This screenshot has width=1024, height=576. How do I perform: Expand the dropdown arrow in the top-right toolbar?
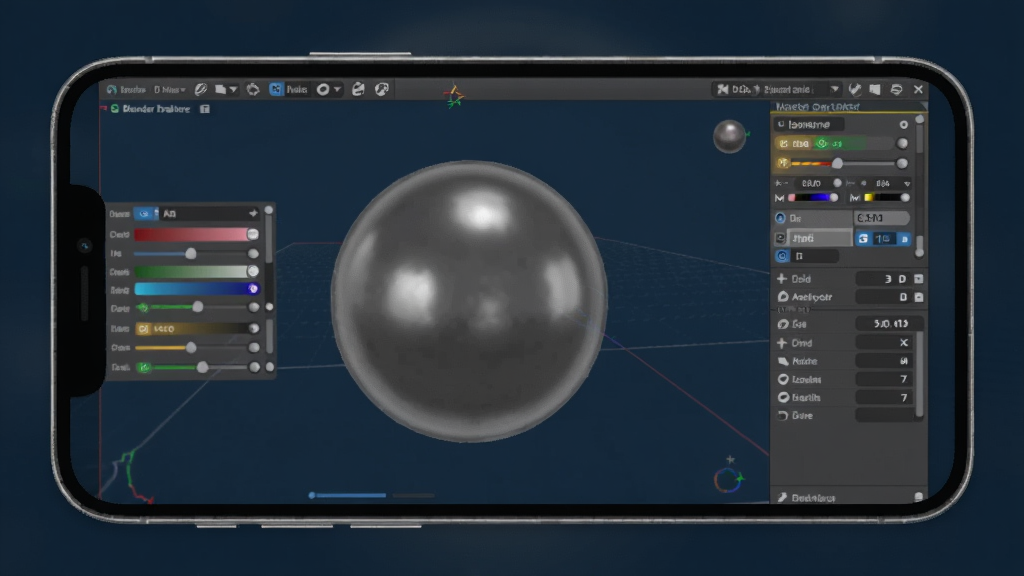(x=835, y=89)
